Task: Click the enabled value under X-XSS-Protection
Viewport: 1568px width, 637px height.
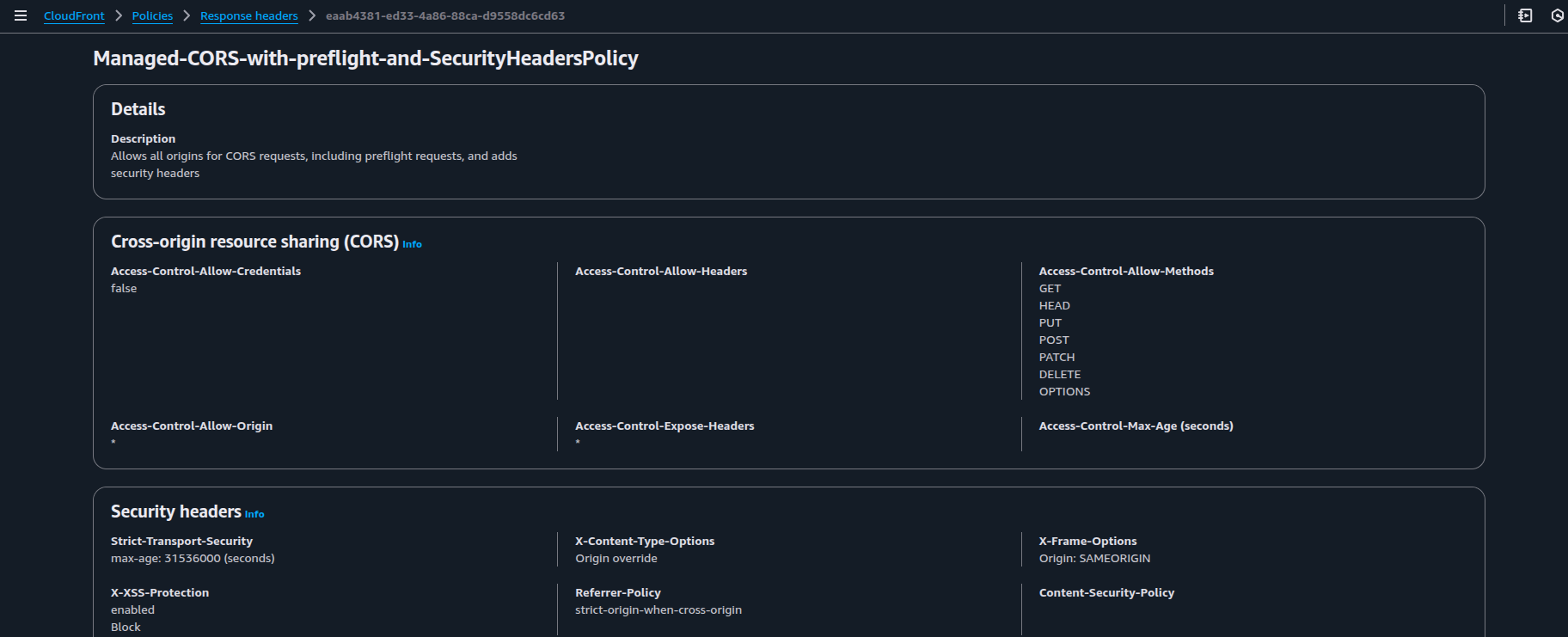Action: point(132,609)
